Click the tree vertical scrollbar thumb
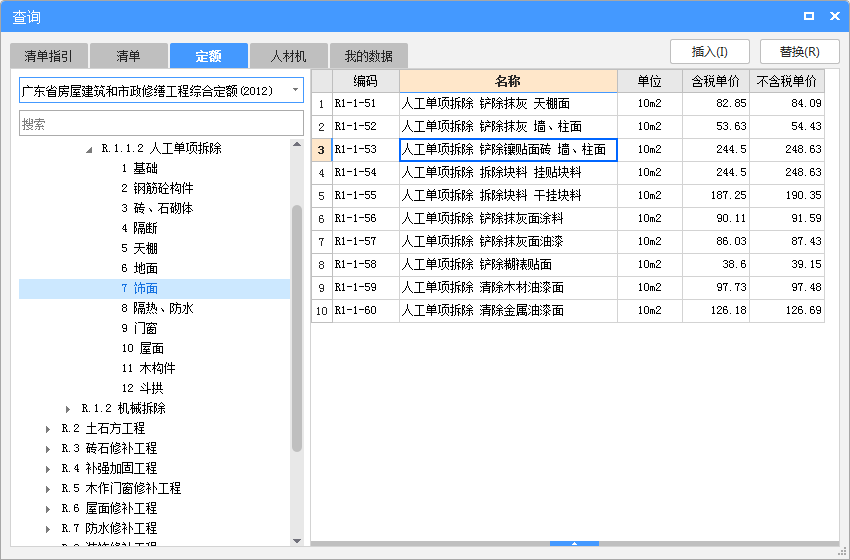 click(x=297, y=329)
